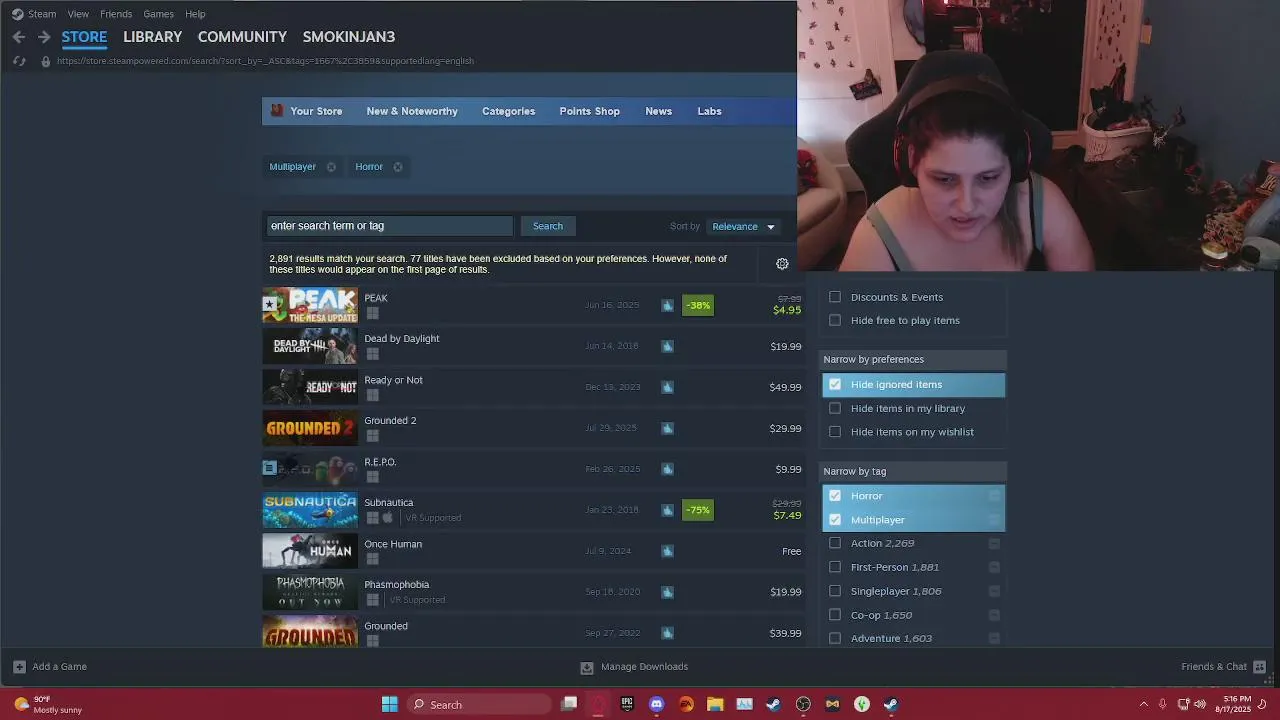Open the Sort by Relevance dropdown
The width and height of the screenshot is (1280, 720).
tap(743, 226)
